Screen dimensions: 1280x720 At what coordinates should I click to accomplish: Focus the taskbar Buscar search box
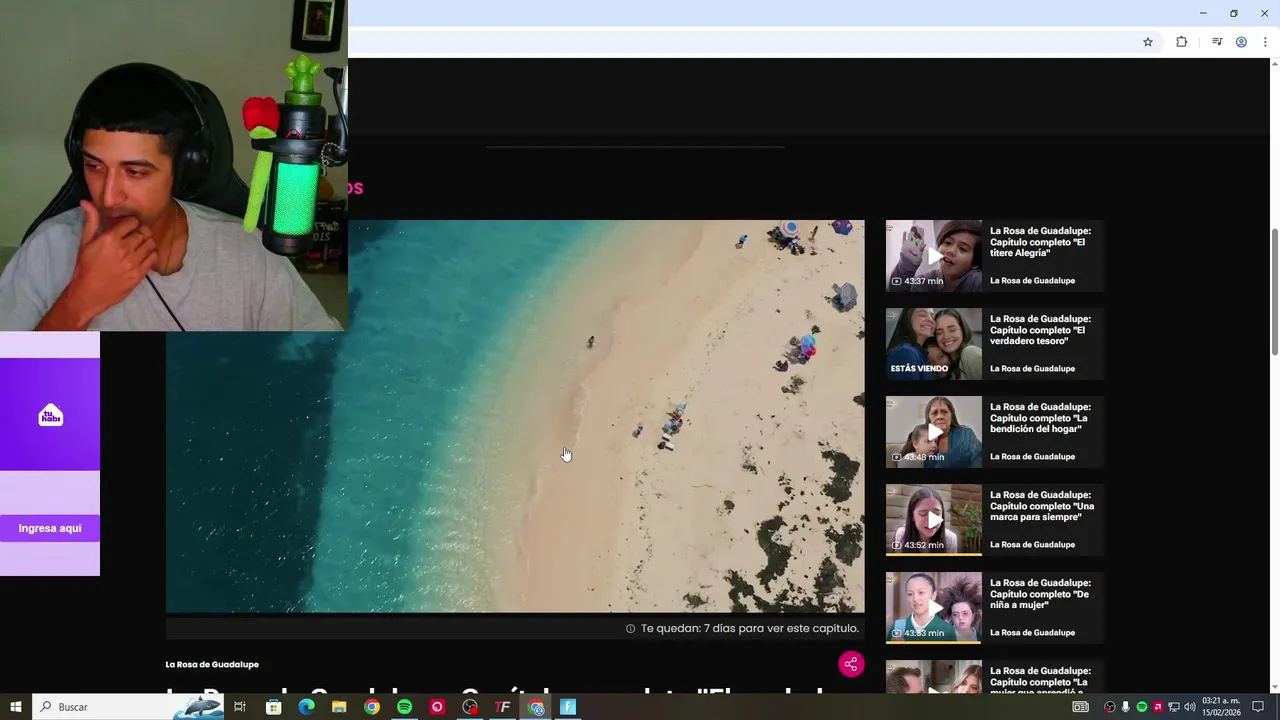[x=128, y=707]
